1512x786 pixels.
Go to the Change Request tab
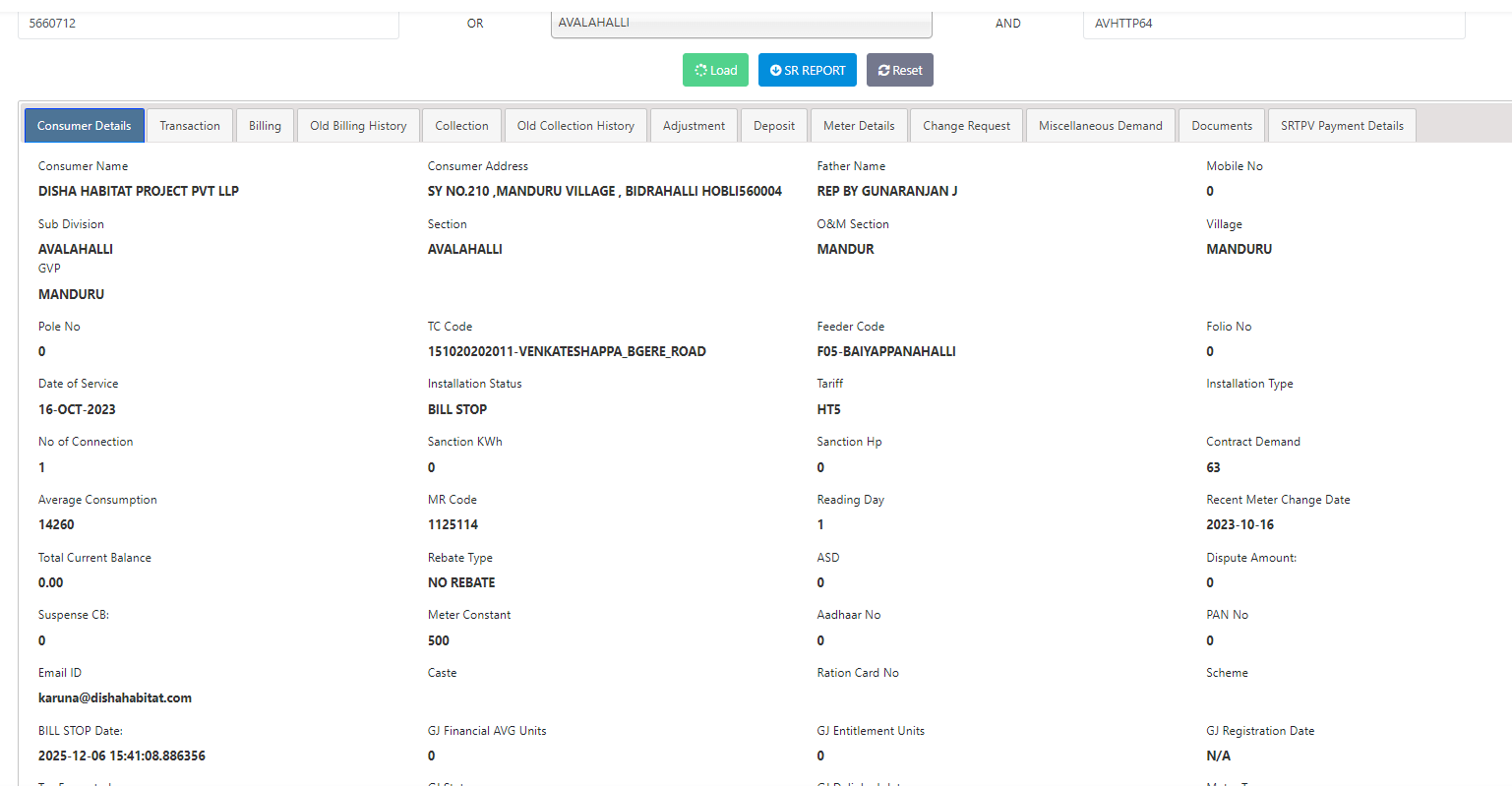click(966, 126)
